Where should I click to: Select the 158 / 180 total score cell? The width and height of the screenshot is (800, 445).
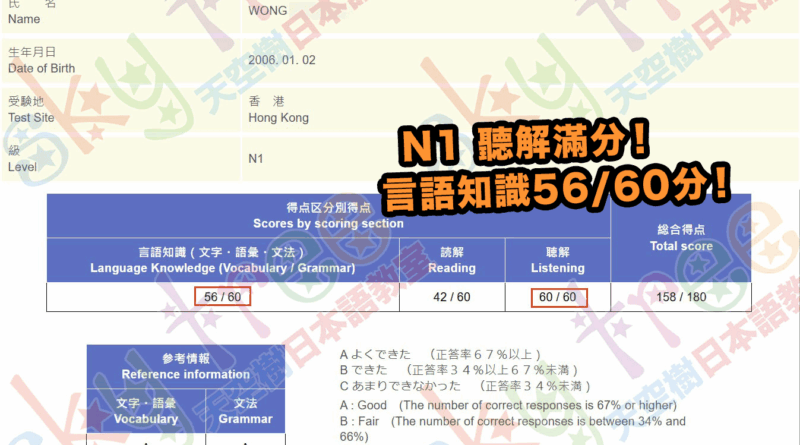[681, 297]
